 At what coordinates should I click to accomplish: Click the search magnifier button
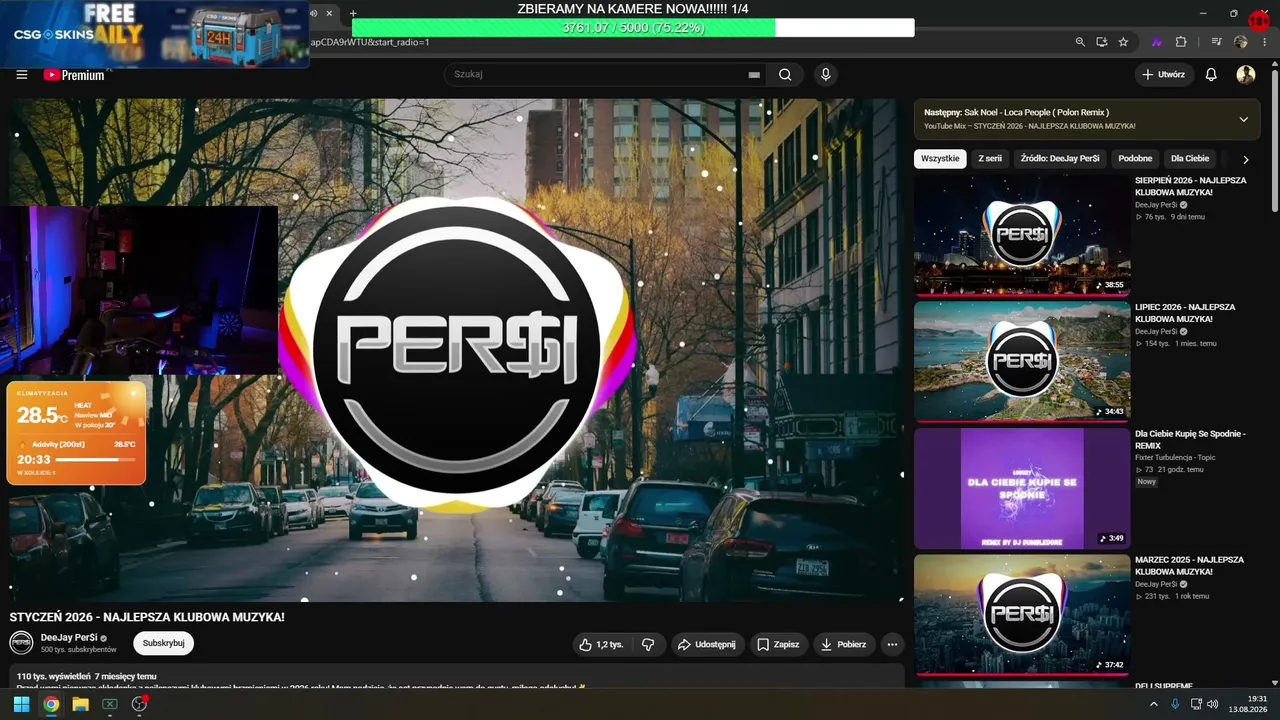click(785, 75)
